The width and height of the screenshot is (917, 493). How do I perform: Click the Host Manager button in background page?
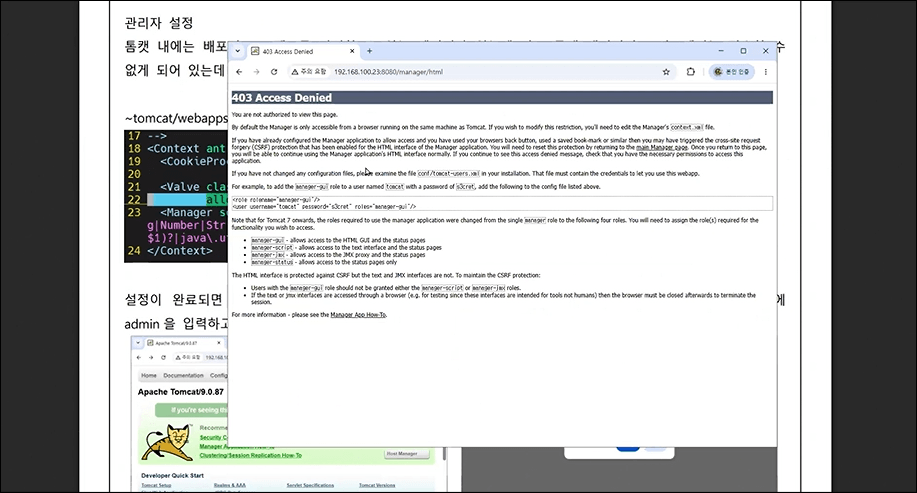pos(407,454)
